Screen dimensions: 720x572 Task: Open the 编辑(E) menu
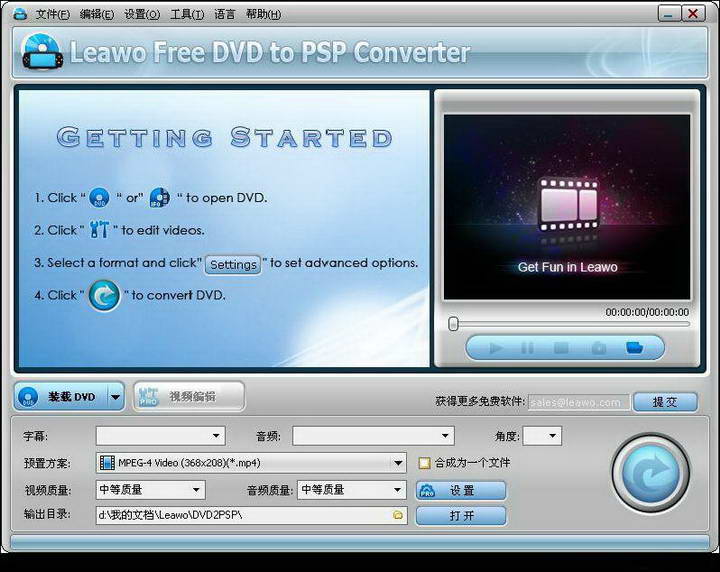96,14
